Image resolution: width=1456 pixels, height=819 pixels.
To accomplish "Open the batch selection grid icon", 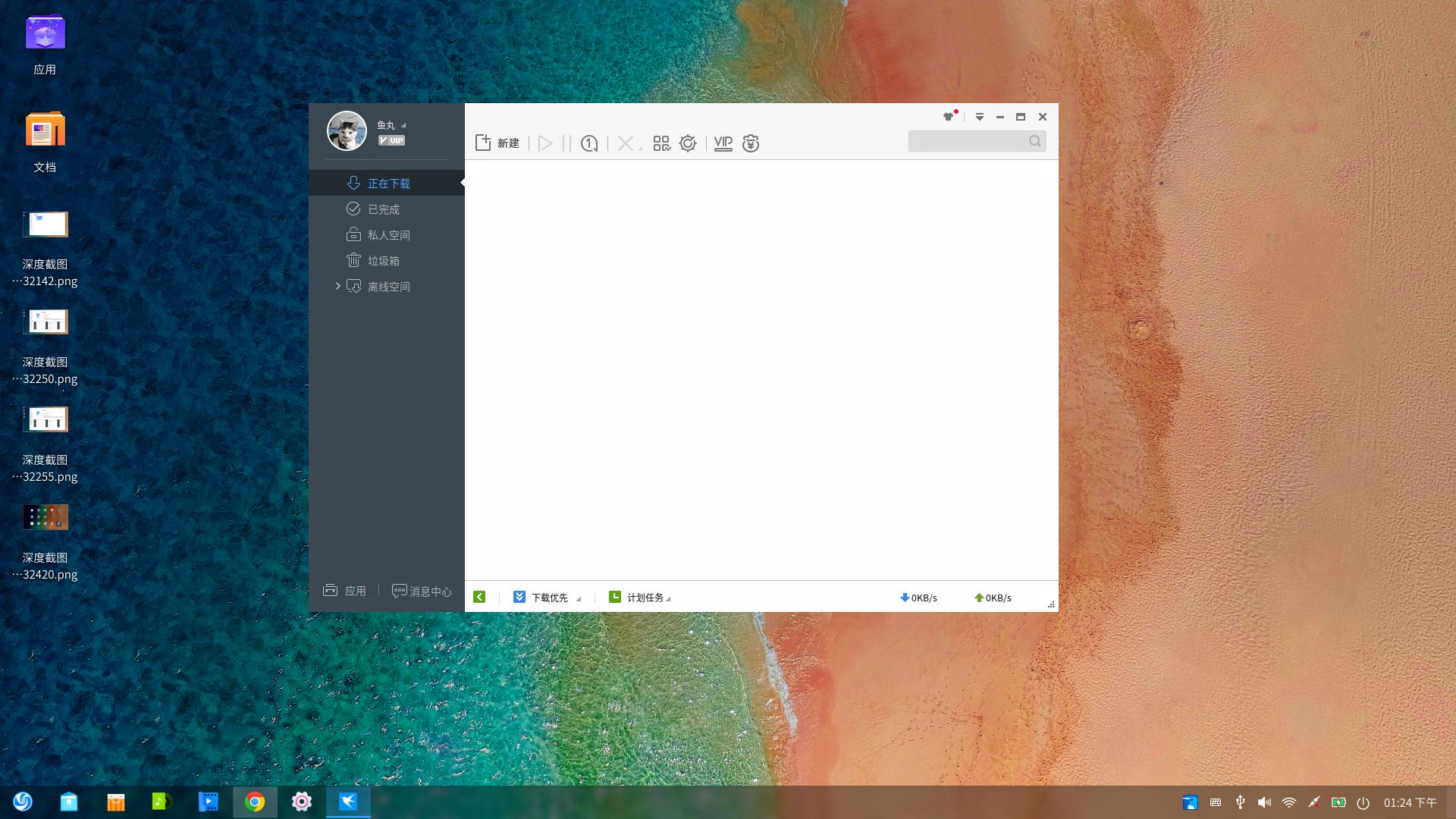I will click(661, 143).
